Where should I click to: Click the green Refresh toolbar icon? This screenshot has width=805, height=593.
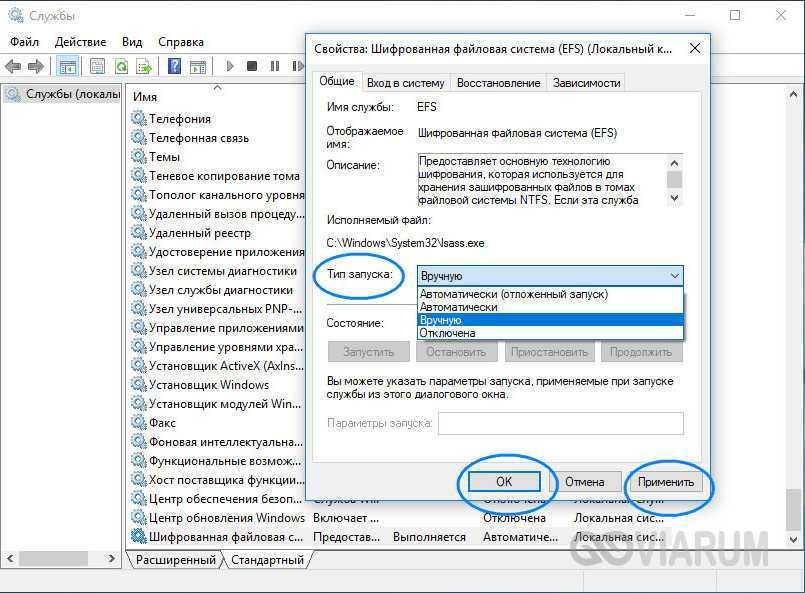pos(121,66)
